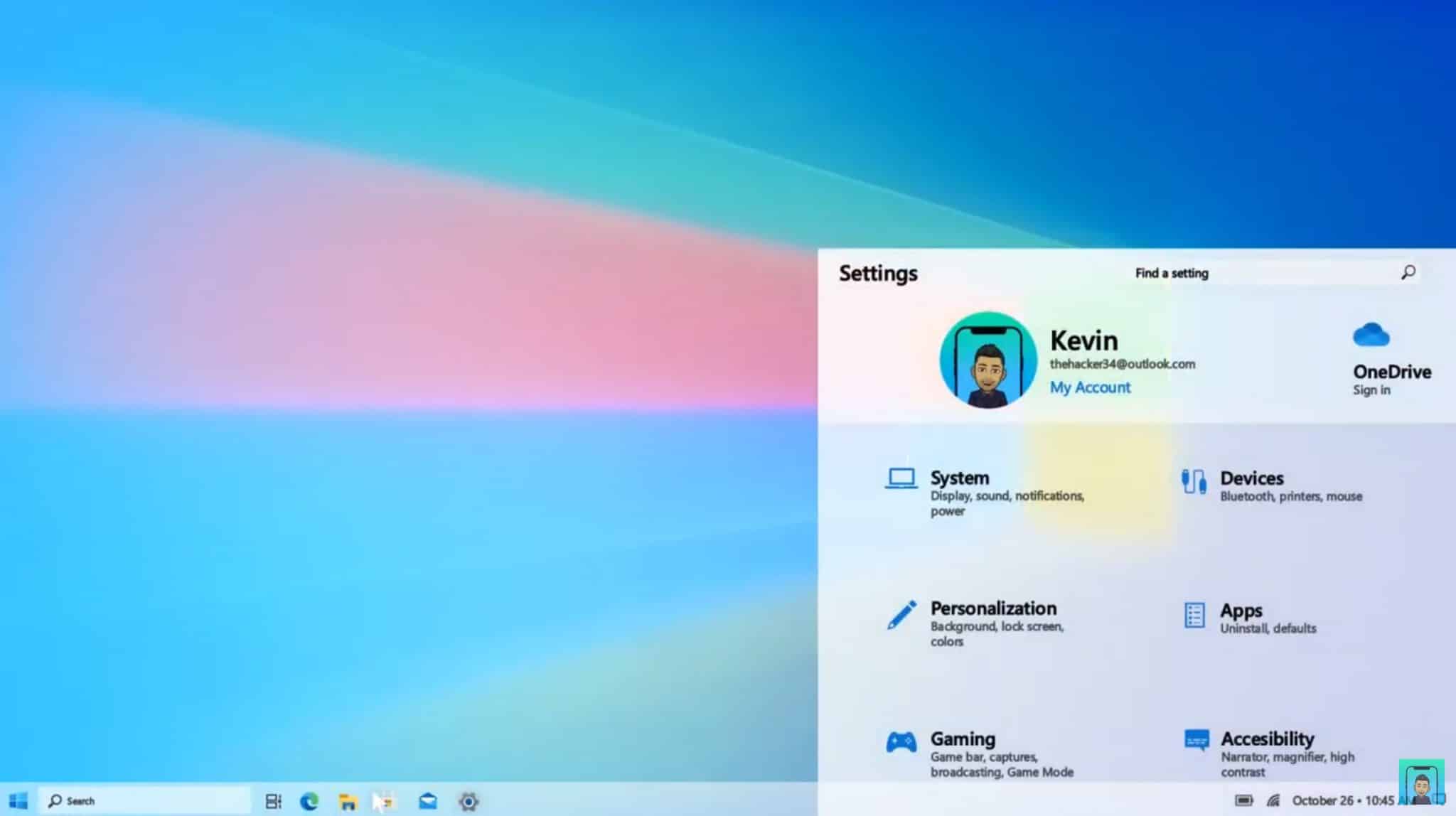Open Devices settings category
The height and width of the screenshot is (816, 1456).
1252,478
